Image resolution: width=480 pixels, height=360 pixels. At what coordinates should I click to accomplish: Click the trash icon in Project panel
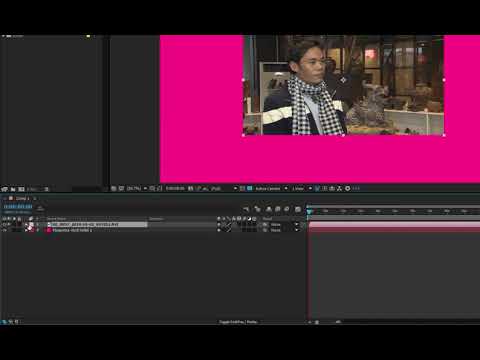click(x=46, y=189)
